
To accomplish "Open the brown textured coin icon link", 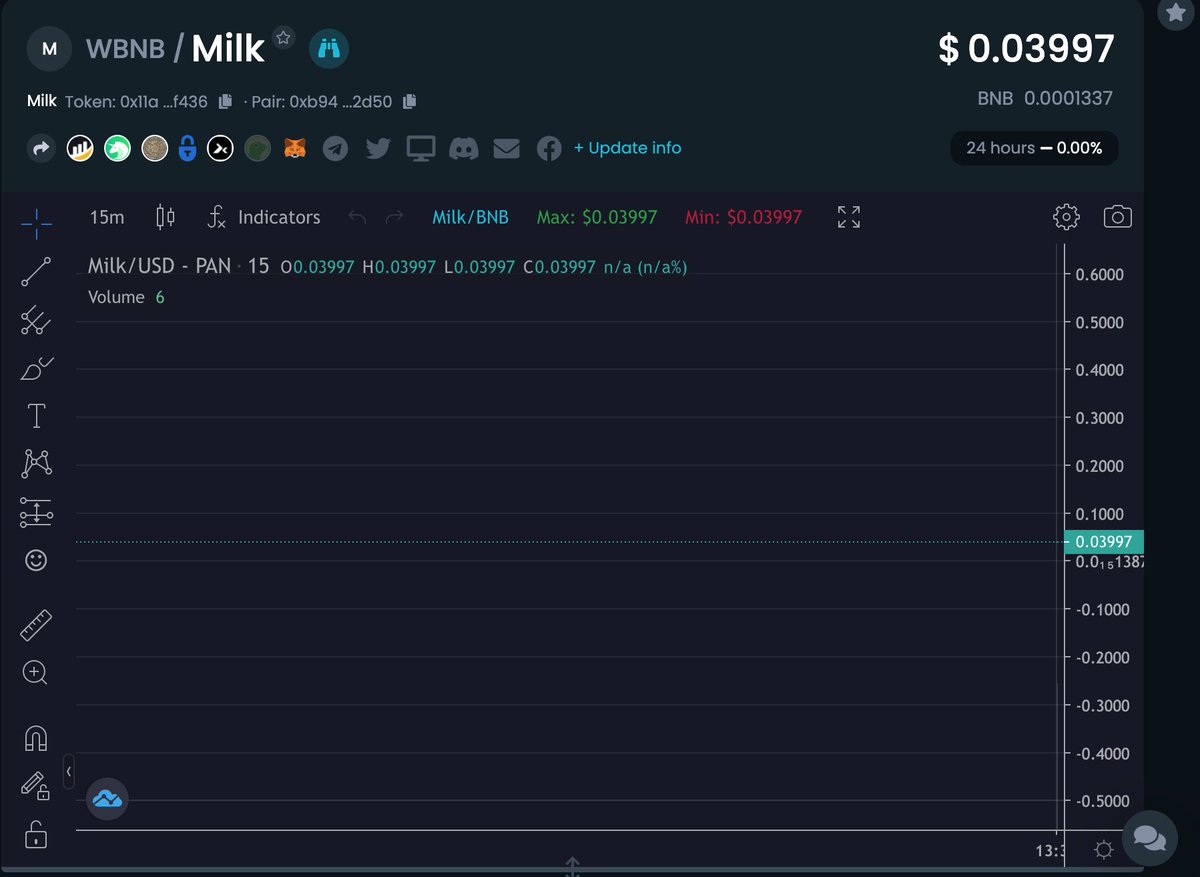I will pos(154,149).
